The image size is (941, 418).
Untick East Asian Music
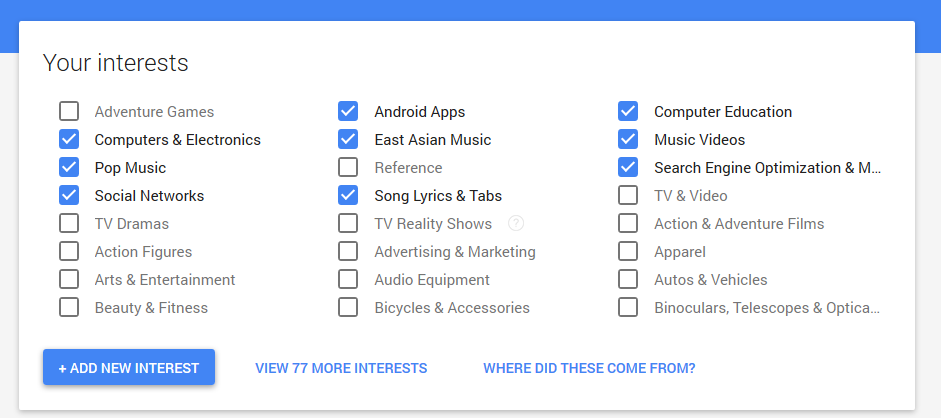point(348,140)
